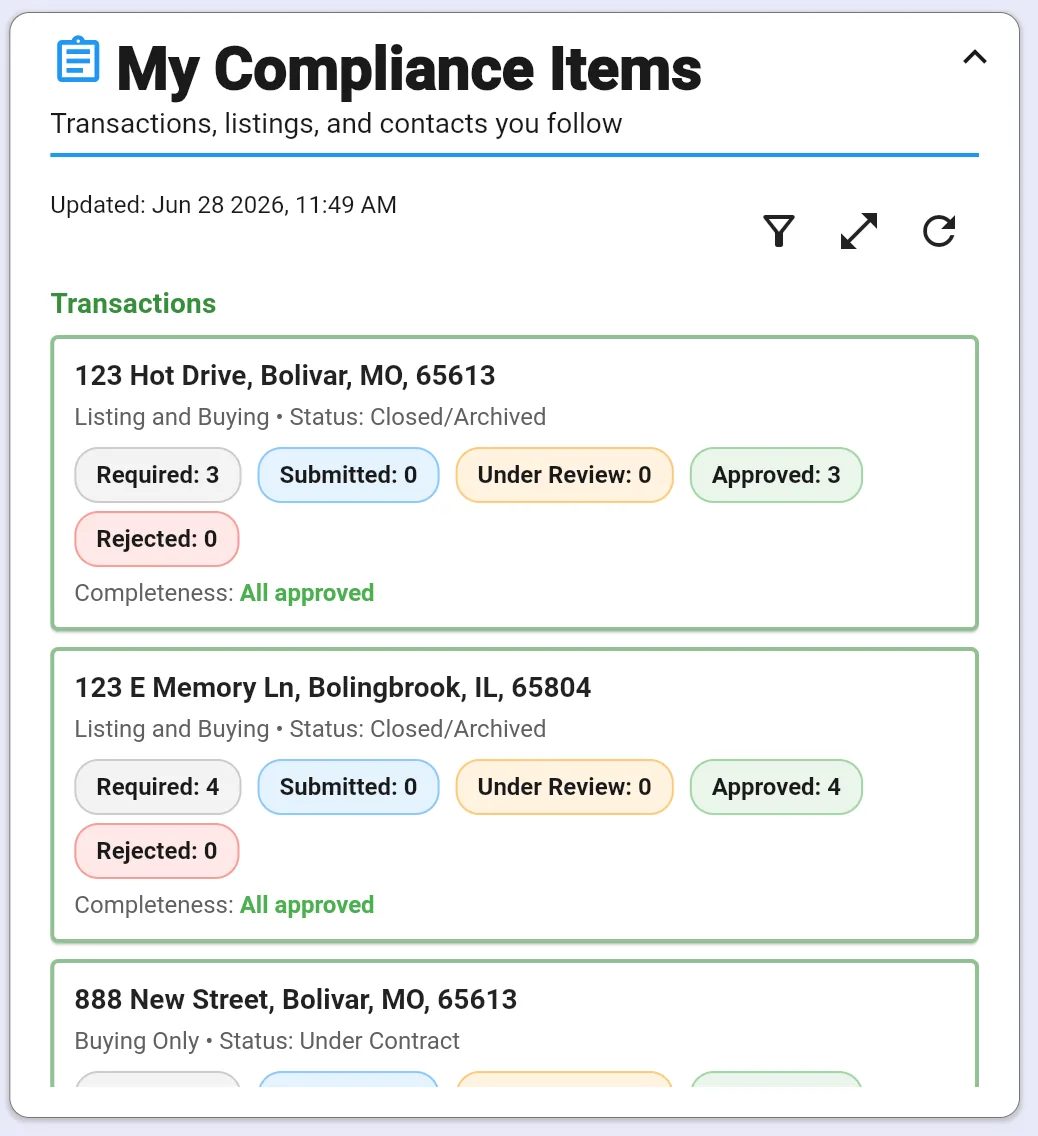Click the Approved: 3 badge
This screenshot has width=1038, height=1136.
click(776, 475)
